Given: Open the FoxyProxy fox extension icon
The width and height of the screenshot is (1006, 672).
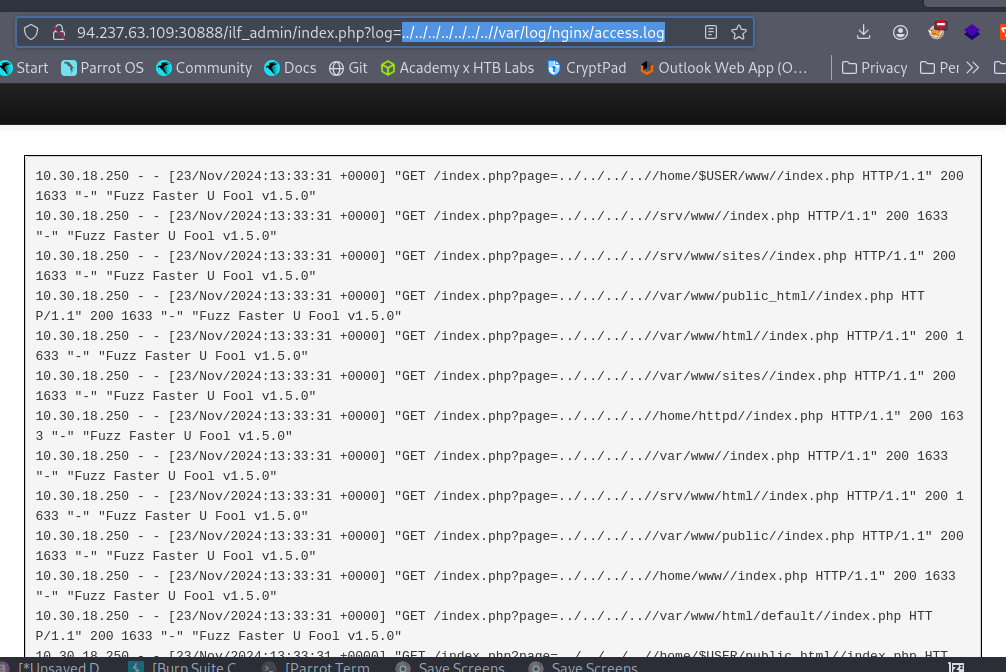Looking at the screenshot, I should click(x=937, y=31).
